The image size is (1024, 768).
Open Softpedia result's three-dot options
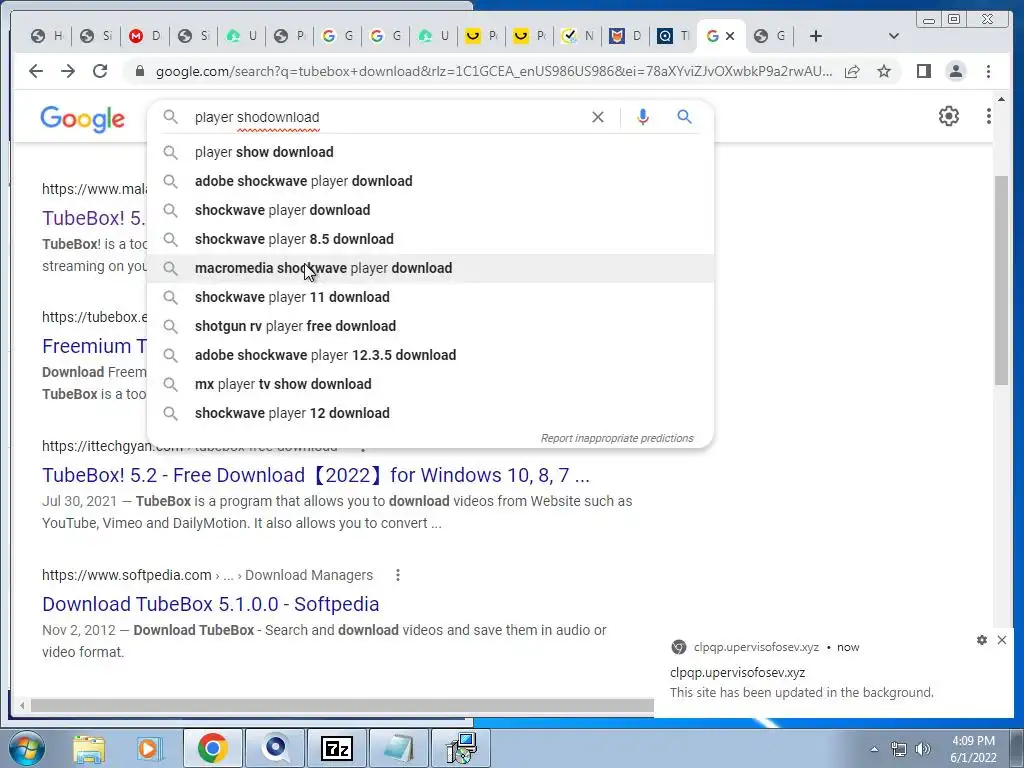398,575
